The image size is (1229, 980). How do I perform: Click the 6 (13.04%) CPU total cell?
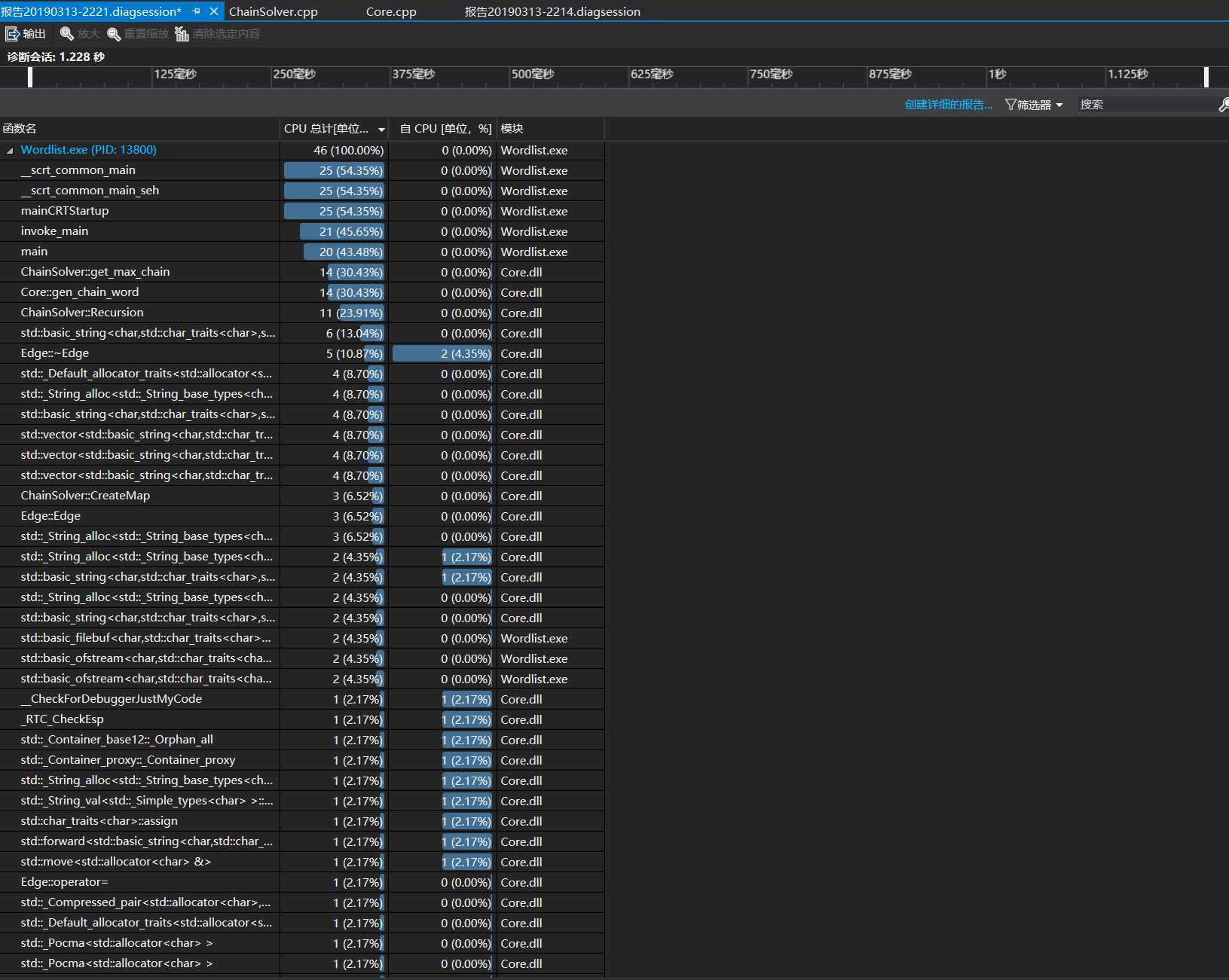(335, 334)
